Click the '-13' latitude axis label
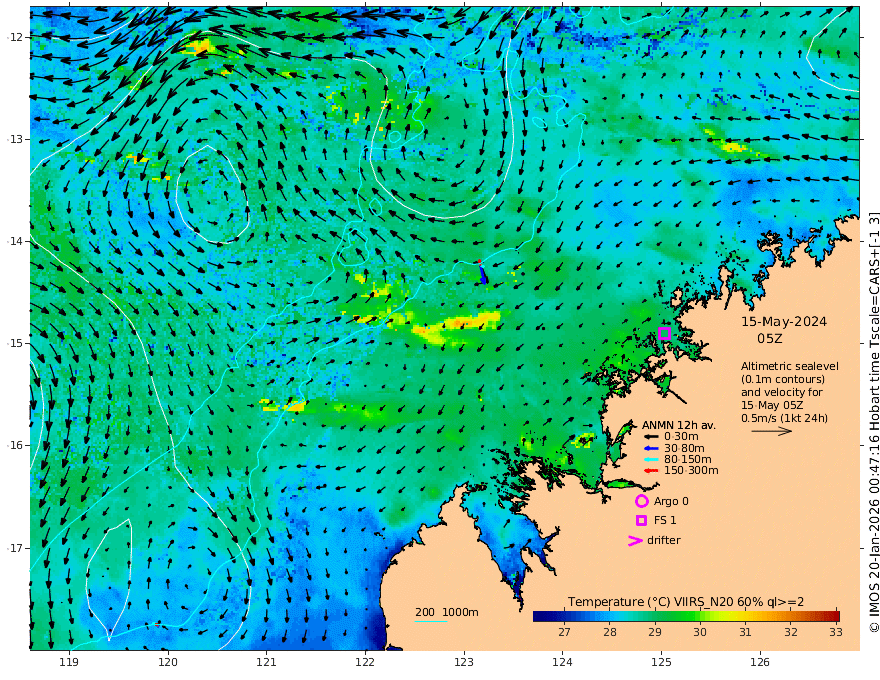The image size is (880, 680). (x=15, y=139)
